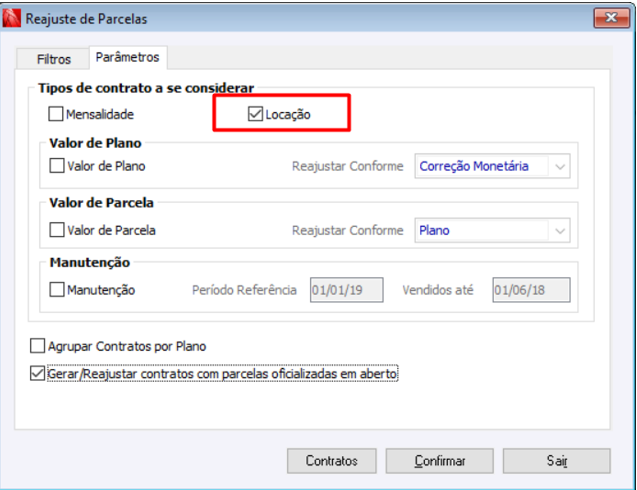Viewport: 637px width, 490px height.
Task: Enable the Mensalidade checkbox
Action: (x=56, y=115)
